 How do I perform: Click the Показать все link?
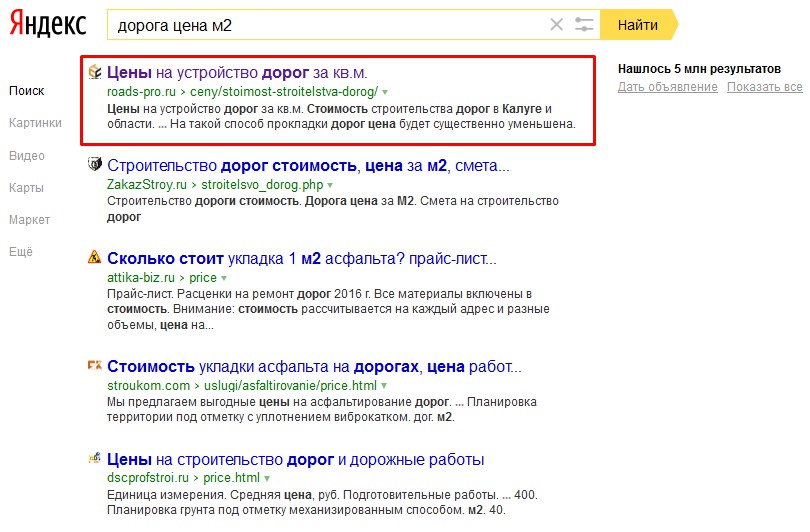[765, 87]
